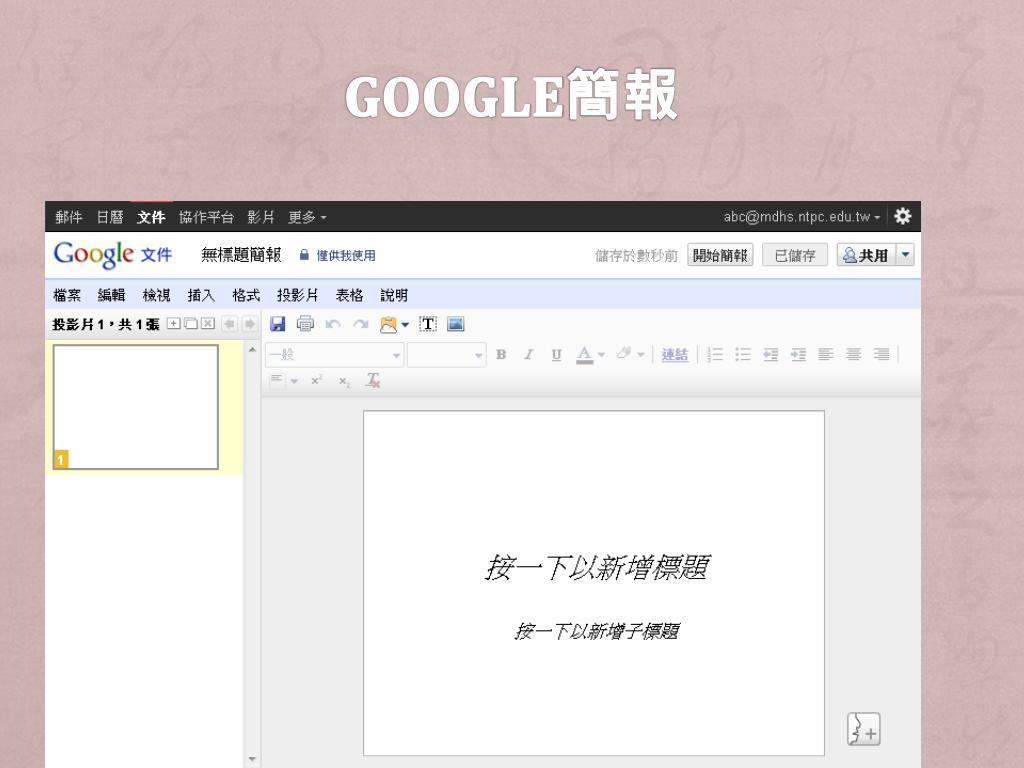
Task: Expand the theme icon dropdown arrow
Action: (x=405, y=325)
